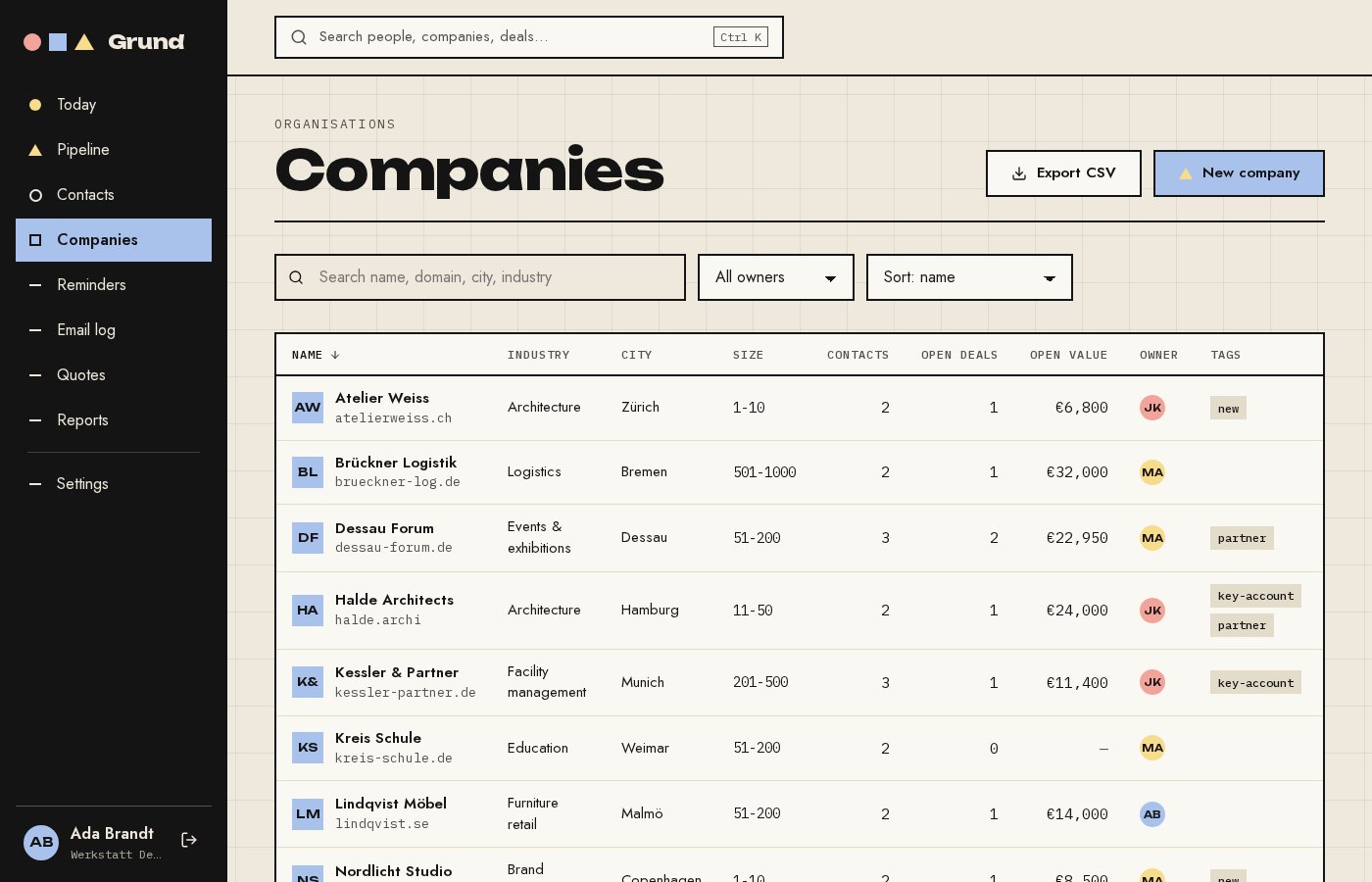
Task: Open the Kessler & Partner company name link
Action: click(x=397, y=672)
